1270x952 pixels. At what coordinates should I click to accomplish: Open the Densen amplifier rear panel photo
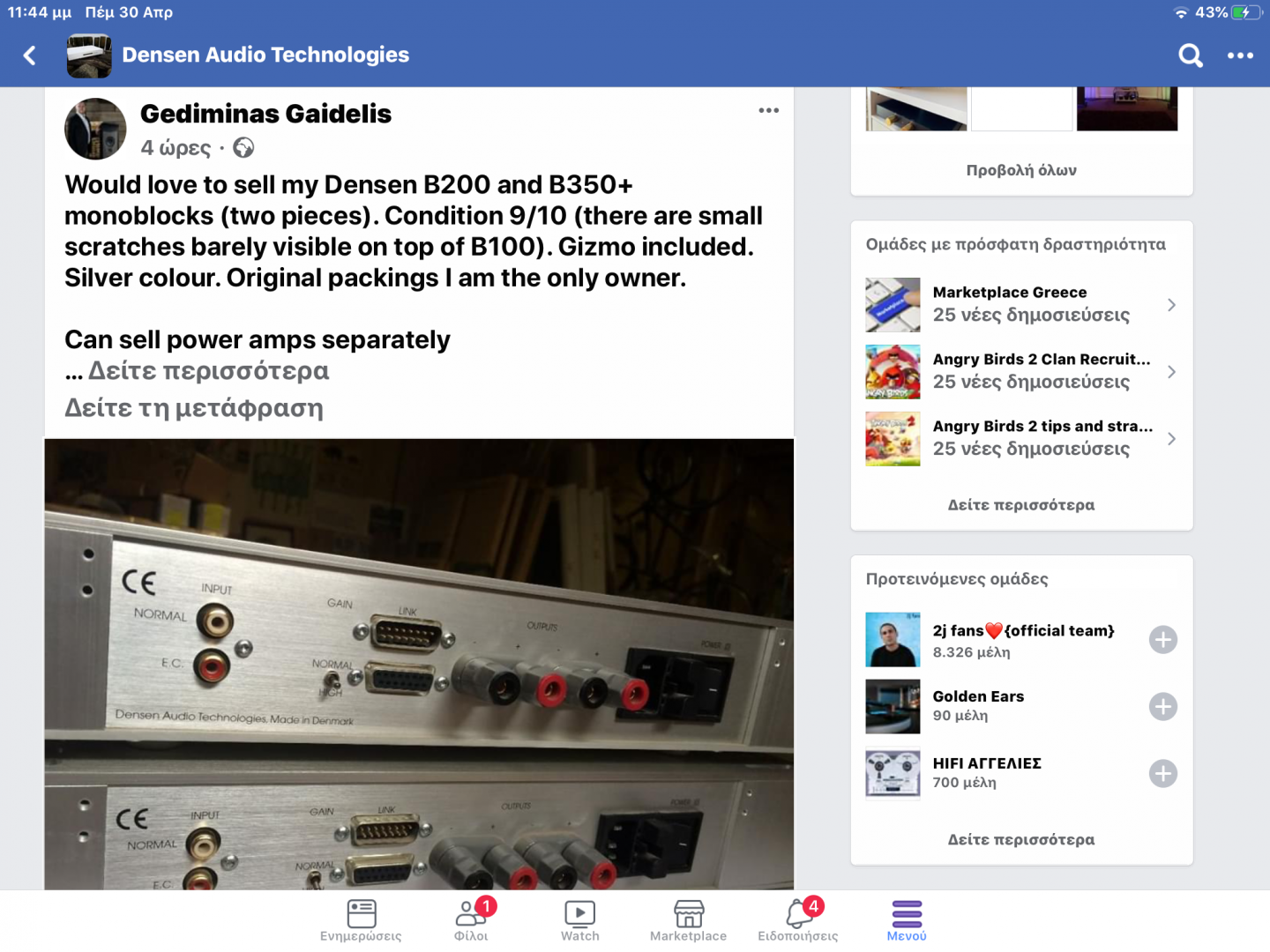click(419, 663)
